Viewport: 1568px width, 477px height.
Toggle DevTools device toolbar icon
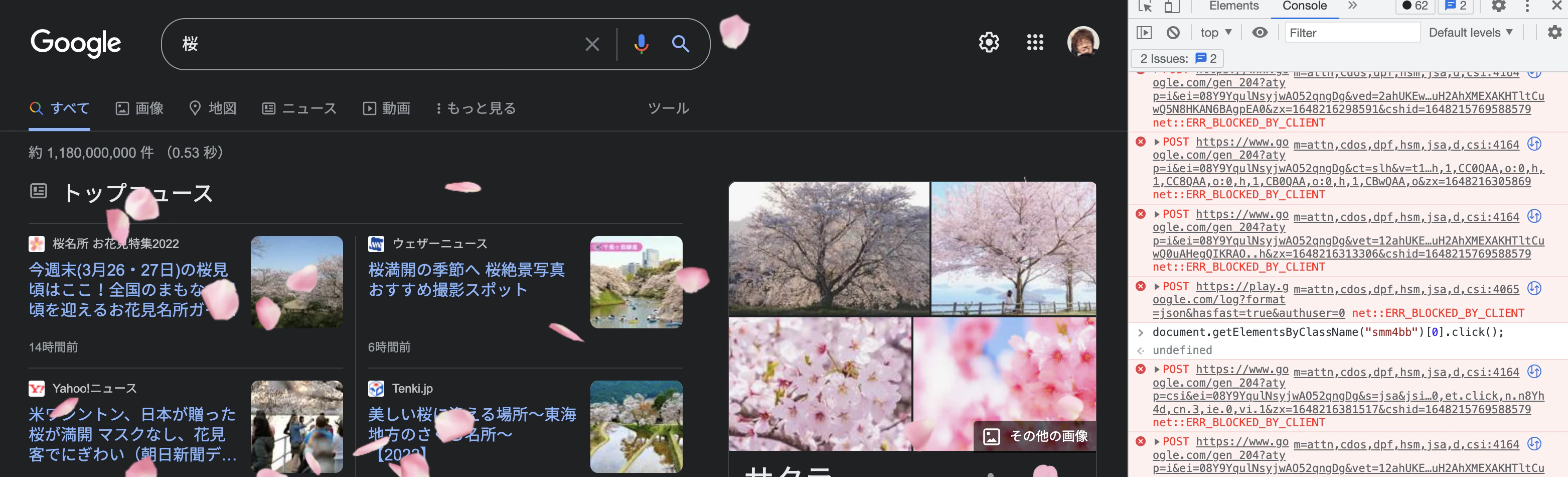[1171, 6]
